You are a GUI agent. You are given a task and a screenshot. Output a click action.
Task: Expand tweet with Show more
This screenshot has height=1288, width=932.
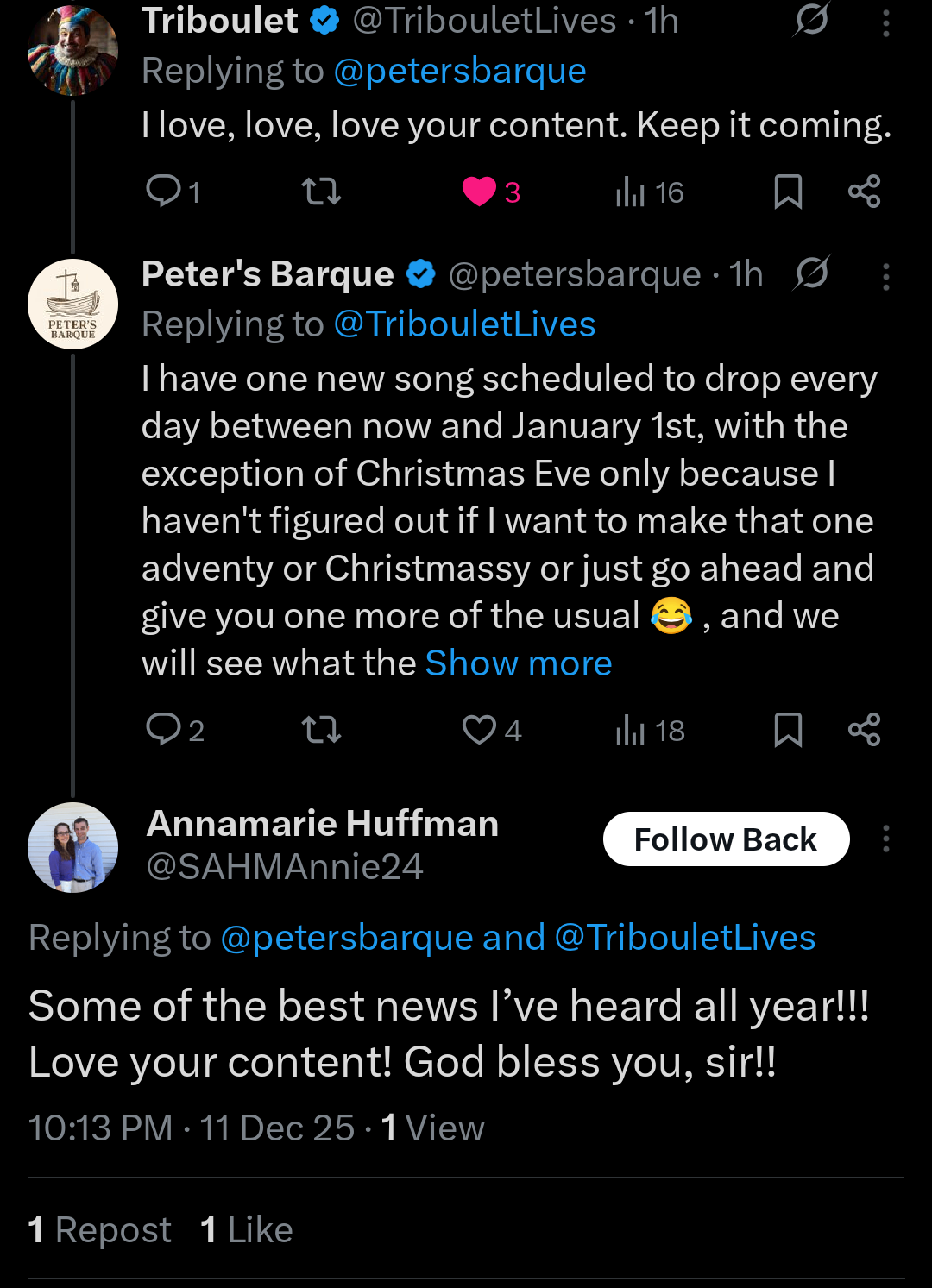click(519, 663)
